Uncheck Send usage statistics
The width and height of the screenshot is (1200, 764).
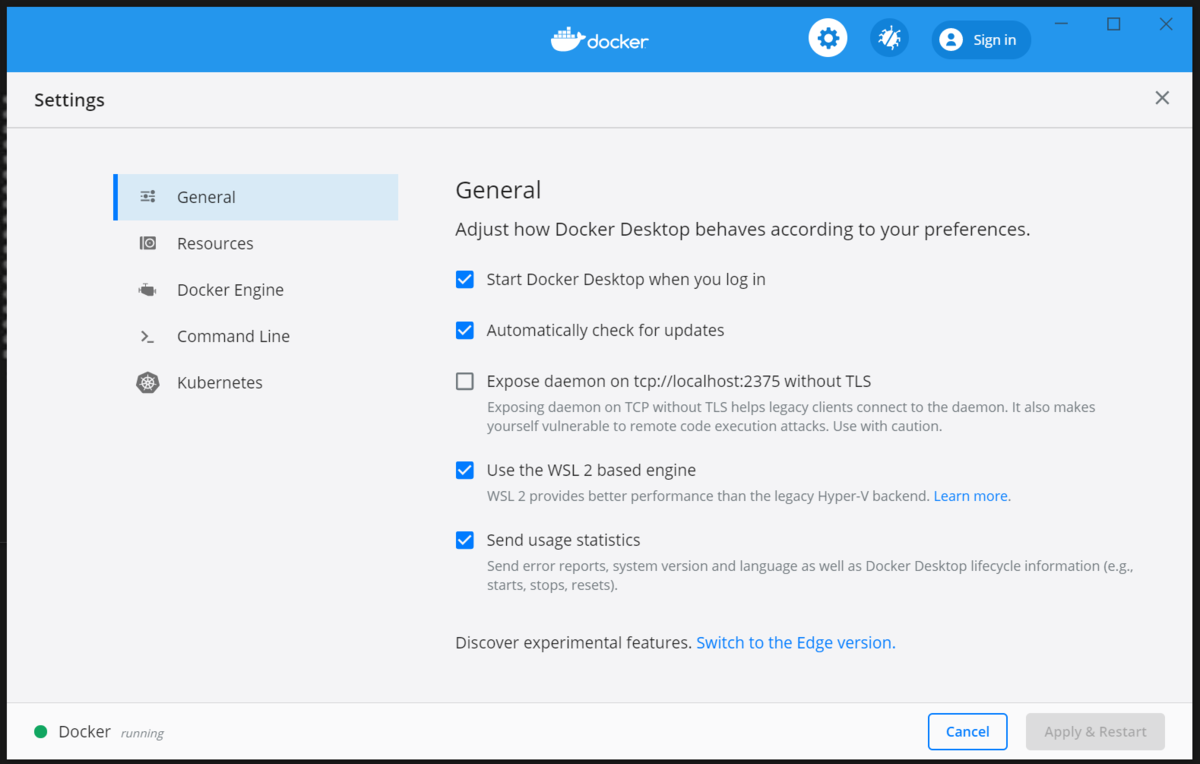pos(465,540)
